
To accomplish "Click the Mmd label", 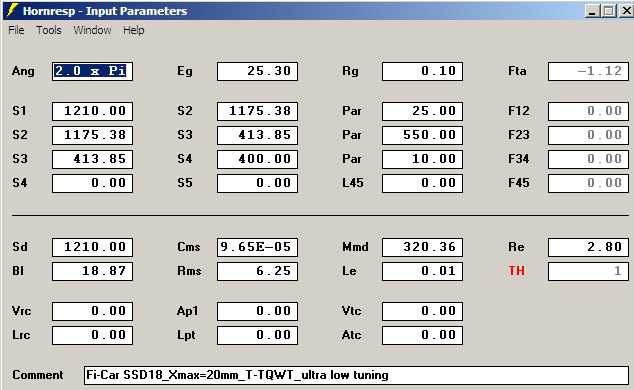I will coord(355,247).
